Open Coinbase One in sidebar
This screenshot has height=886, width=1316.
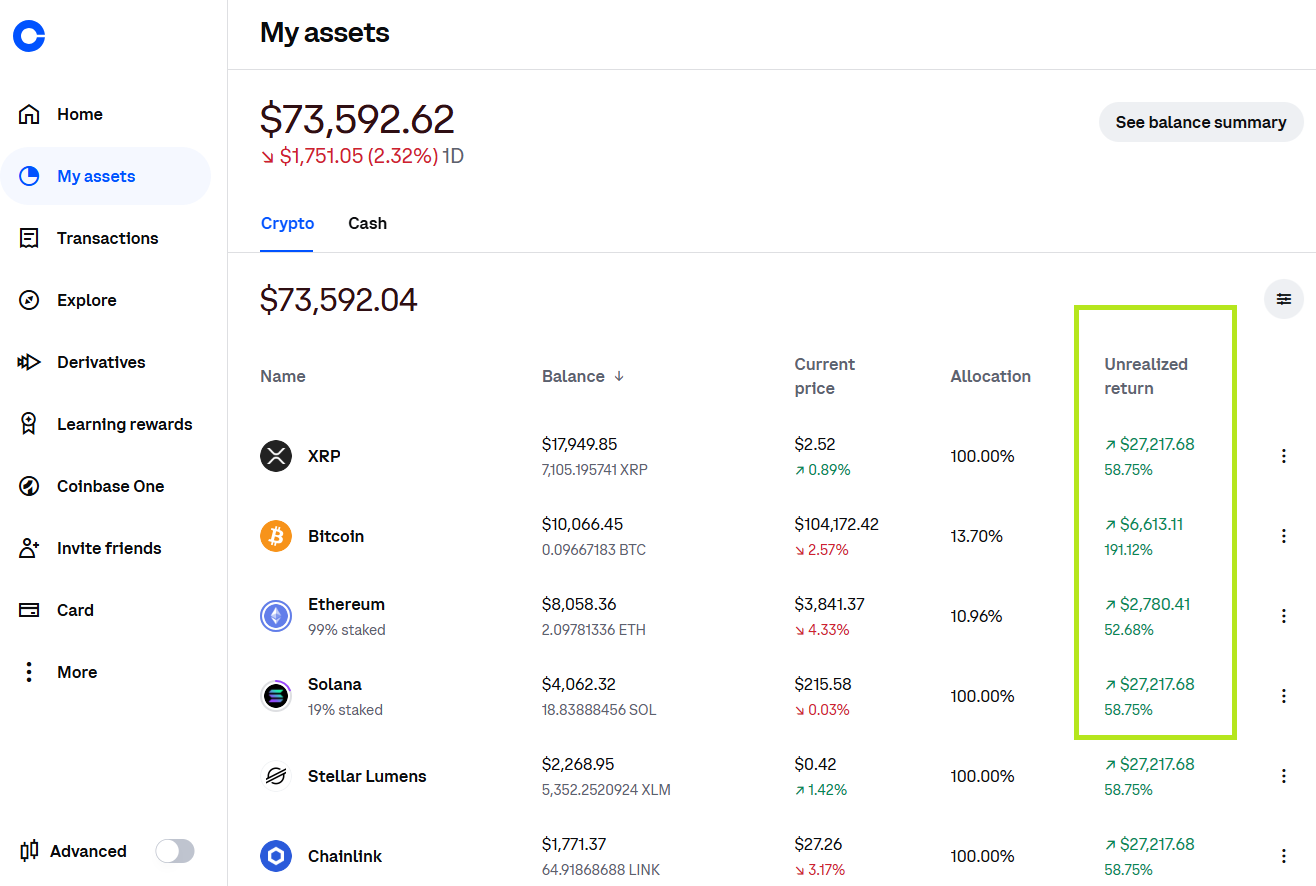tap(111, 486)
